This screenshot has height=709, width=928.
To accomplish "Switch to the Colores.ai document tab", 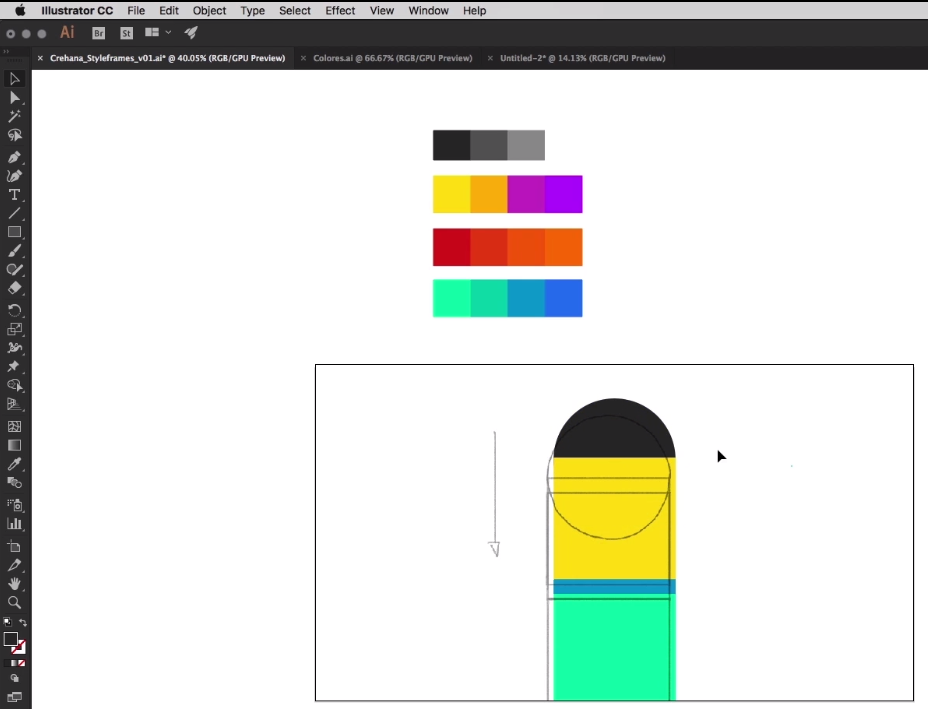I will (x=393, y=58).
